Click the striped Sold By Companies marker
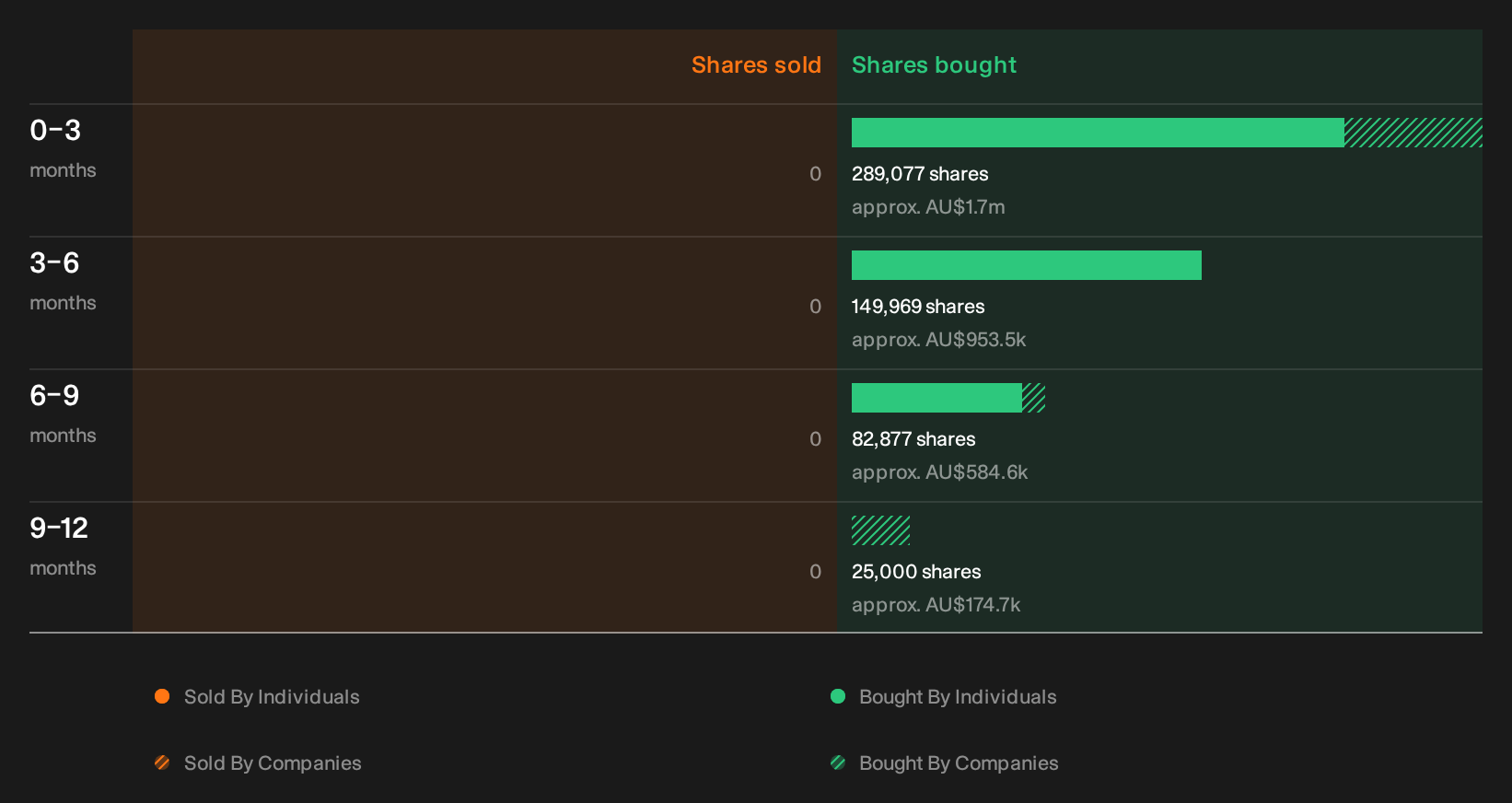 tap(162, 762)
